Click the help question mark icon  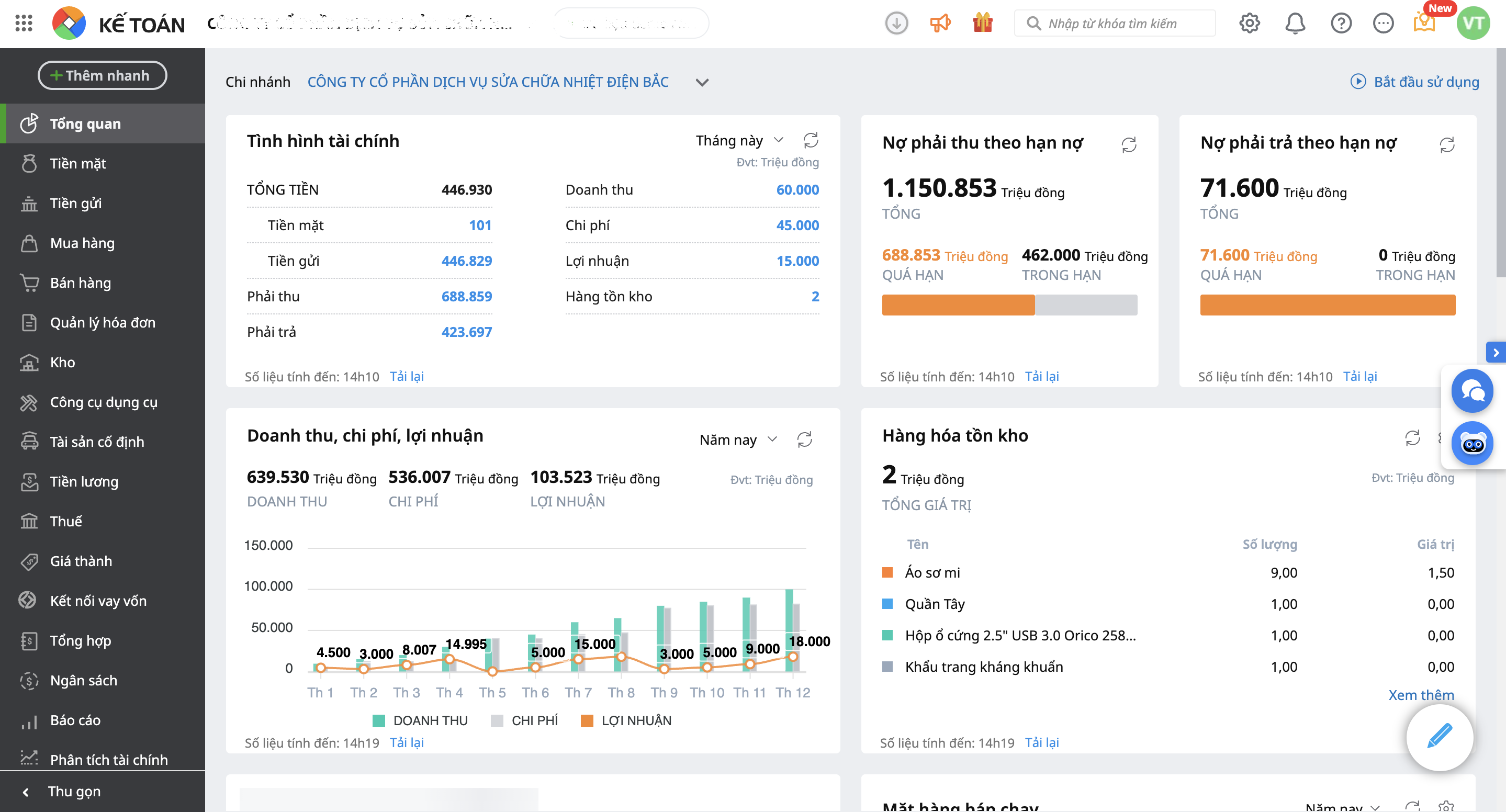(x=1341, y=24)
